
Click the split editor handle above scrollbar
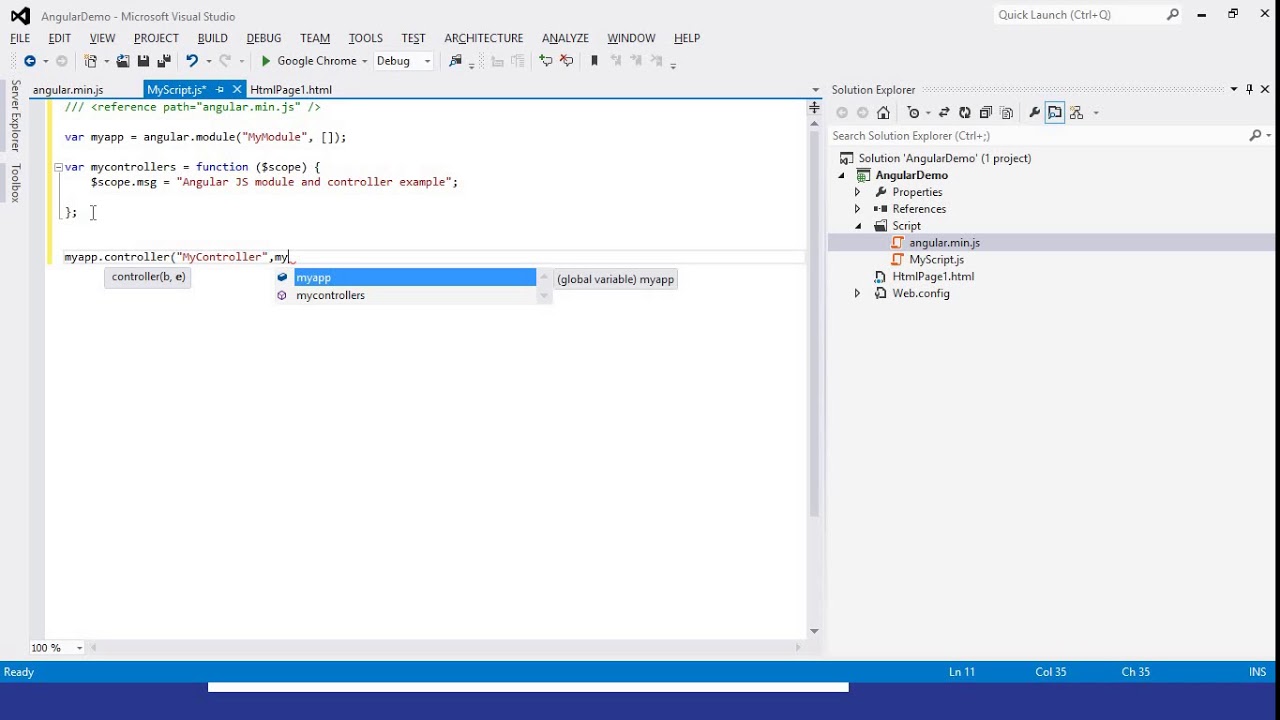tap(814, 107)
